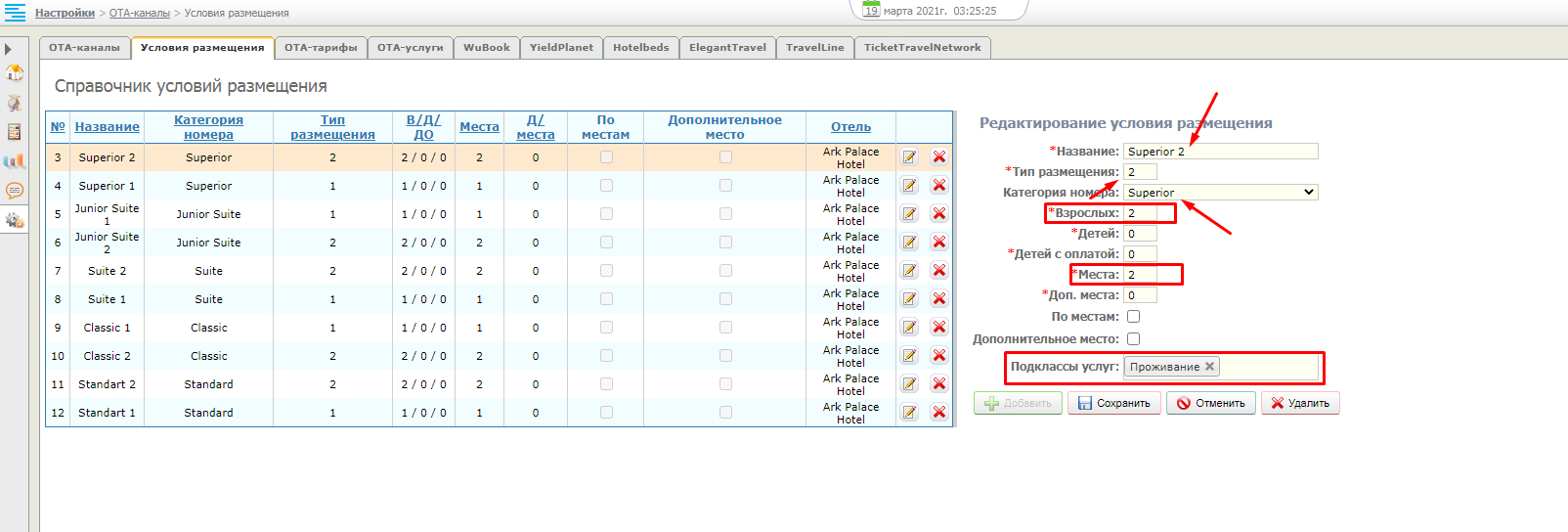Viewport: 1568px width, 532px height.
Task: Open the bar chart reports sidebar icon
Action: pos(15,161)
